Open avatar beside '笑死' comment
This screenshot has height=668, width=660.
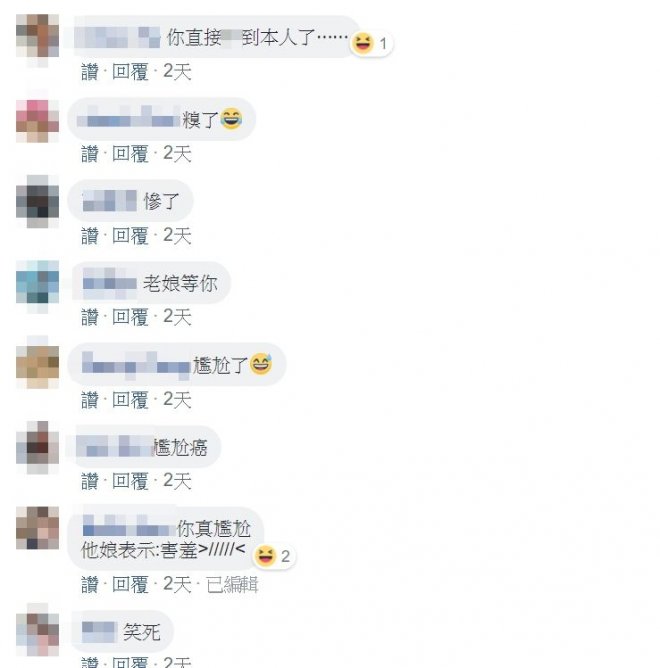coord(37,630)
